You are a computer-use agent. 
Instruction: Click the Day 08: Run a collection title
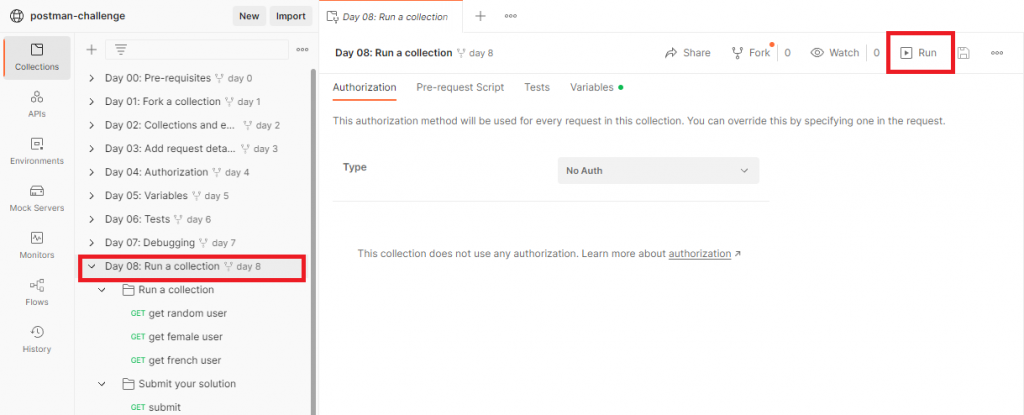click(x=394, y=53)
